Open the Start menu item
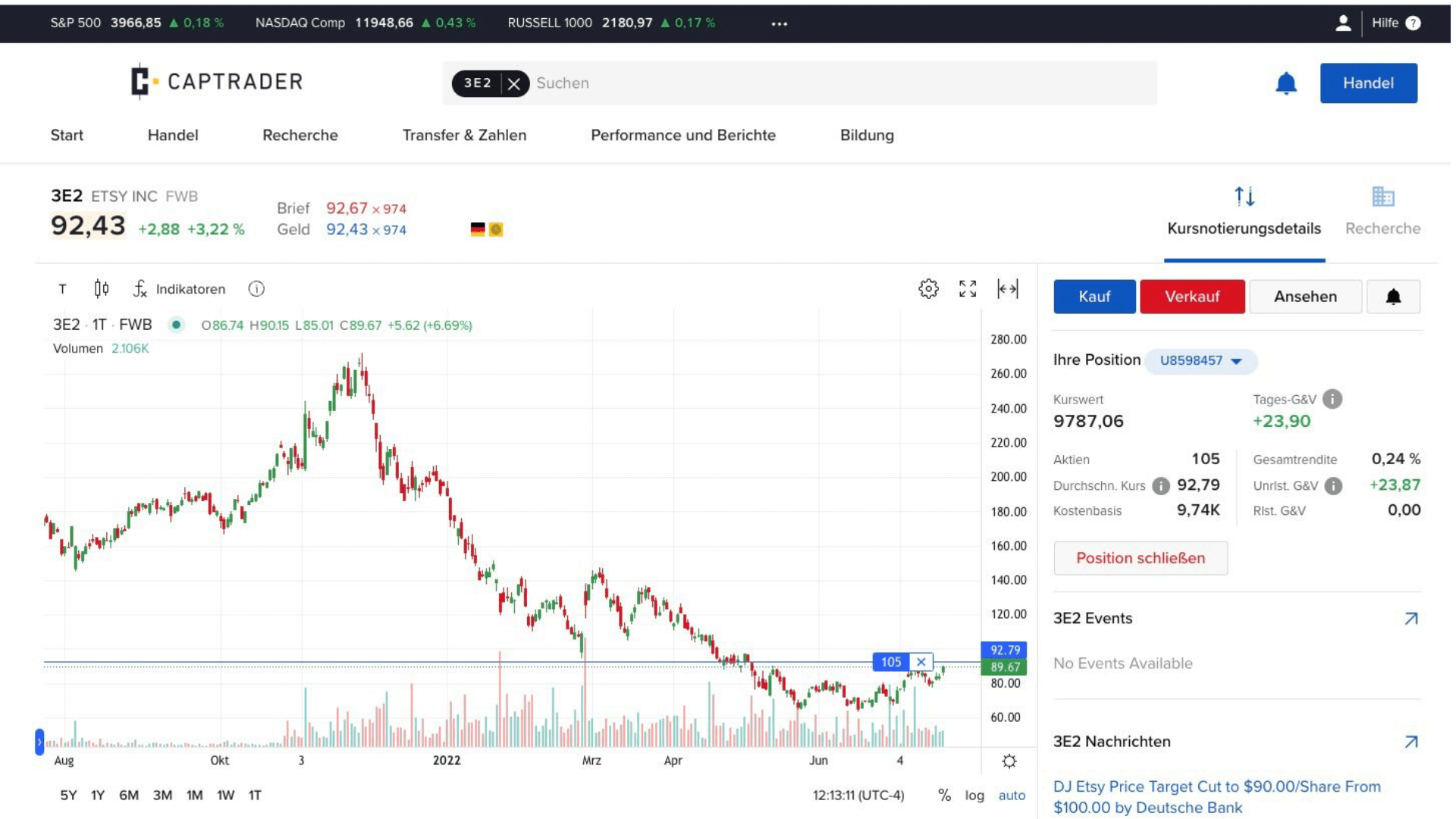Screen dimensions: 1456x819 pyautogui.click(x=67, y=135)
